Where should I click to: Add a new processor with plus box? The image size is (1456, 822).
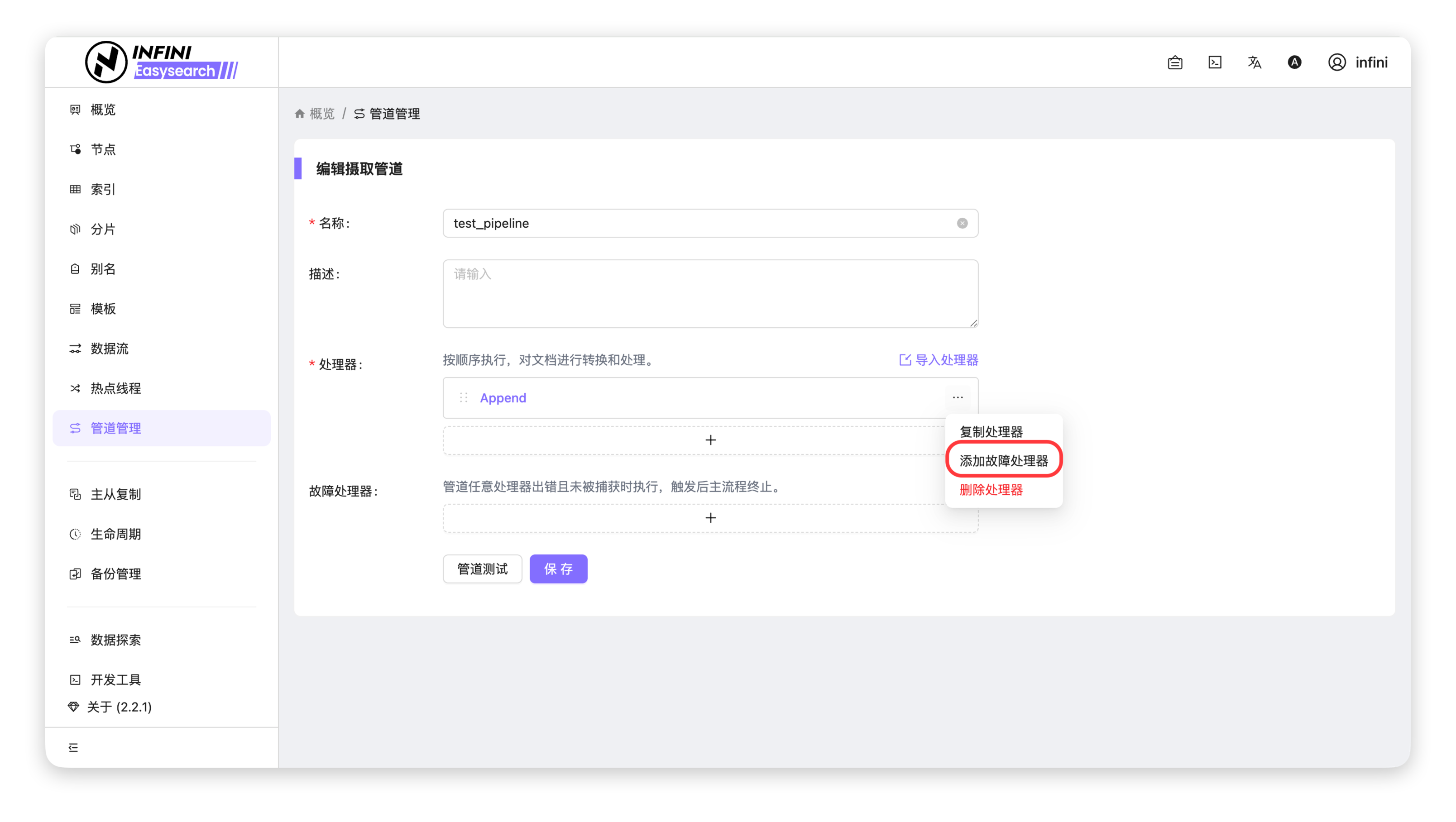tap(710, 440)
